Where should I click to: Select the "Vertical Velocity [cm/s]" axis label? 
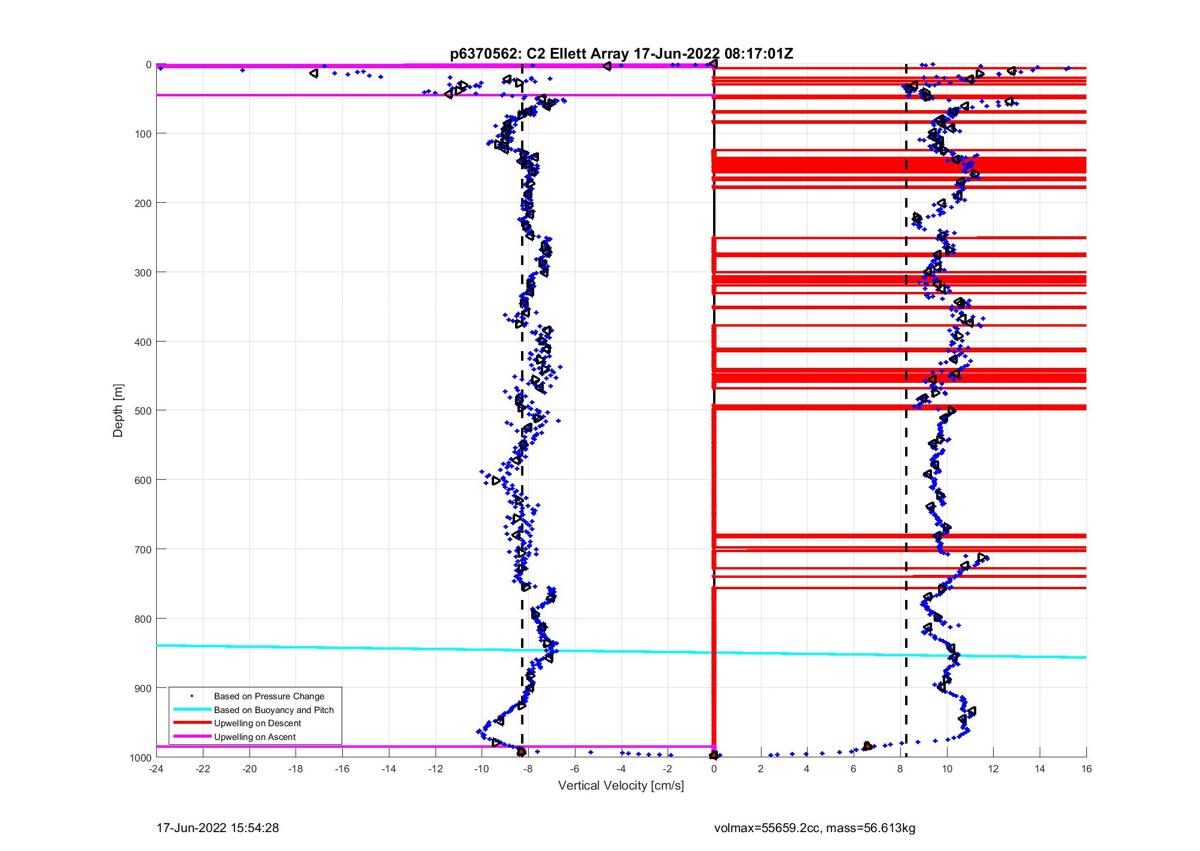[621, 786]
